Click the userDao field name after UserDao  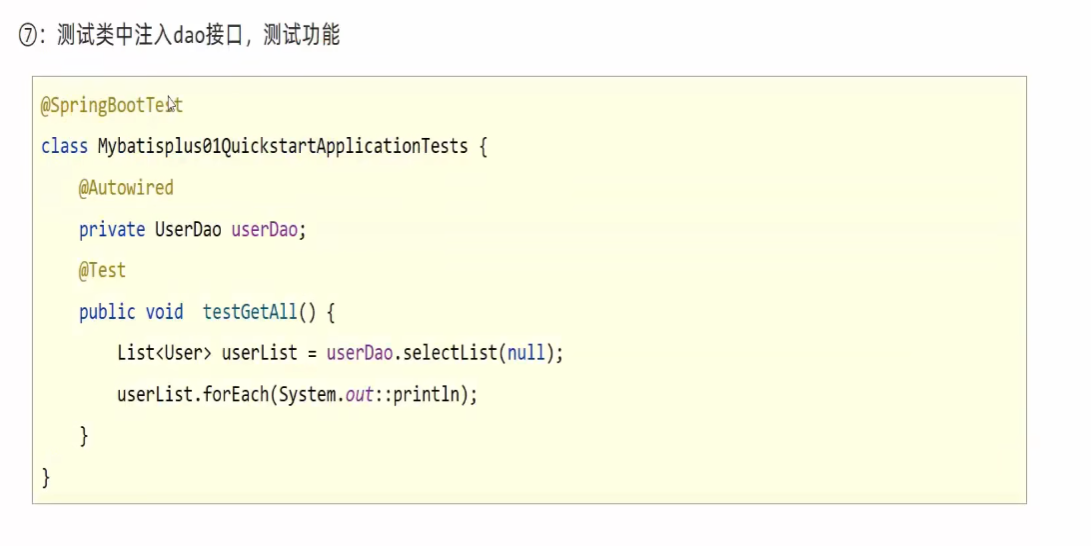[x=265, y=229]
